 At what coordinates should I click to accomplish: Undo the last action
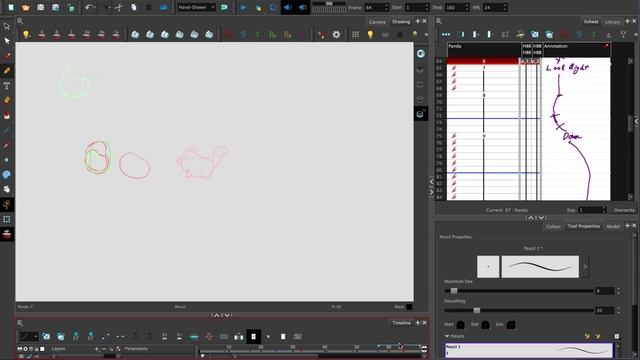click(x=89, y=7)
